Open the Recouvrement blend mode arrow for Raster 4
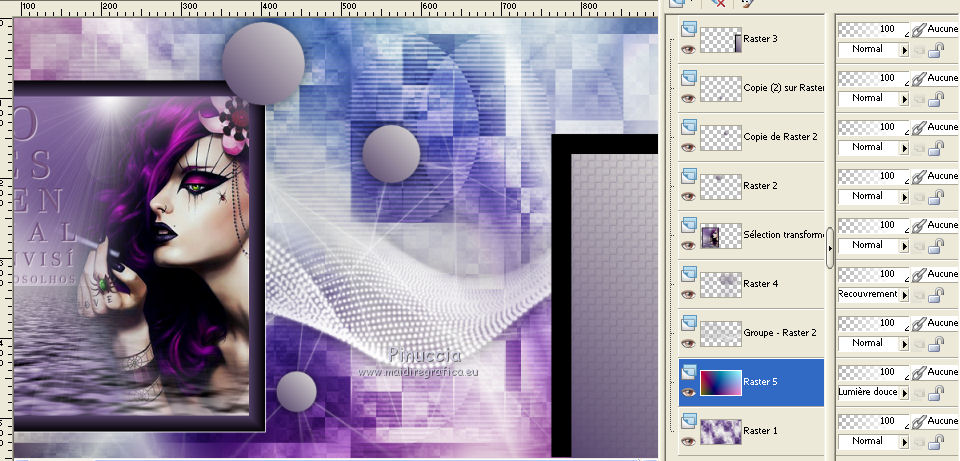This screenshot has height=461, width=960. point(904,296)
